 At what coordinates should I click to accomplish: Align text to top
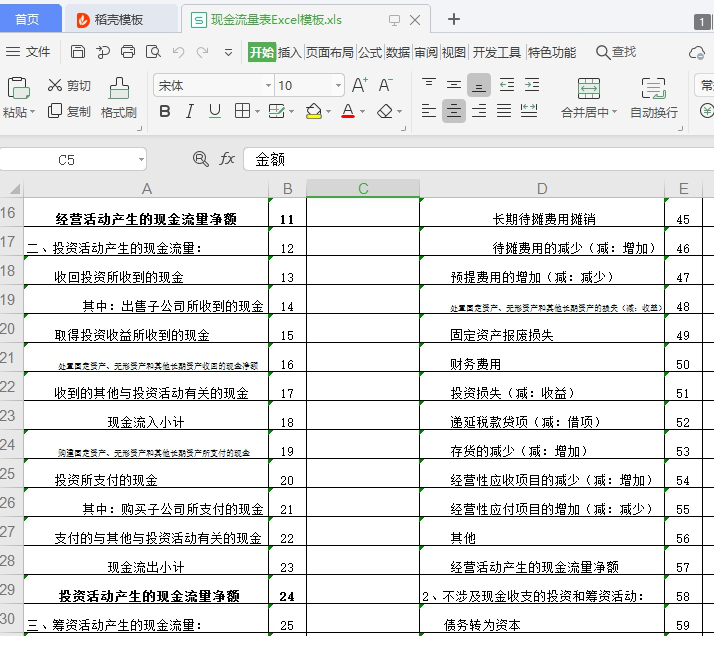428,85
